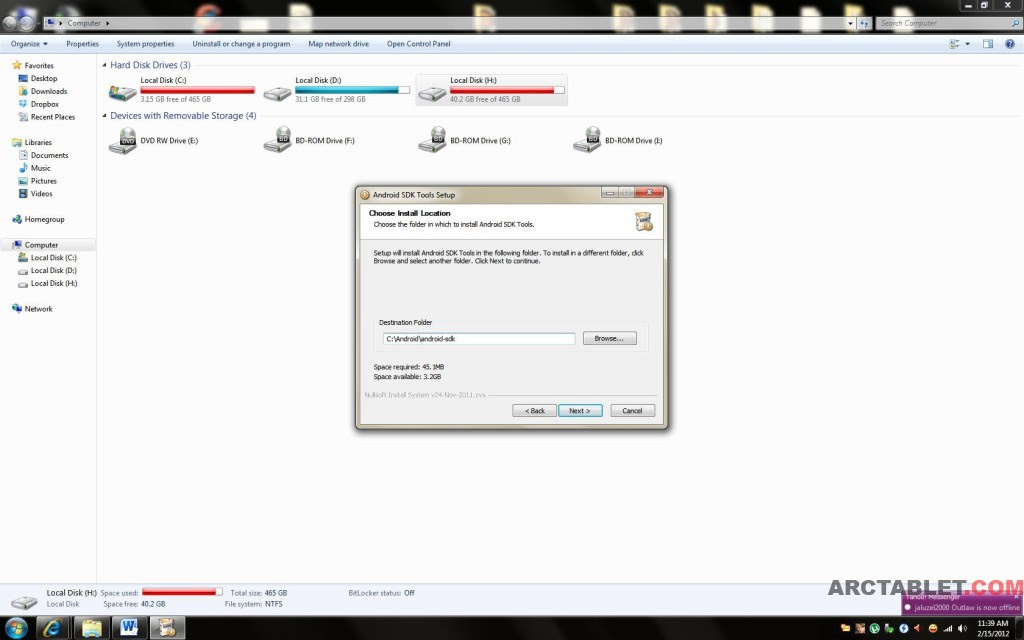This screenshot has height=640, width=1024.
Task: Open the Organize menu
Action: (x=29, y=44)
